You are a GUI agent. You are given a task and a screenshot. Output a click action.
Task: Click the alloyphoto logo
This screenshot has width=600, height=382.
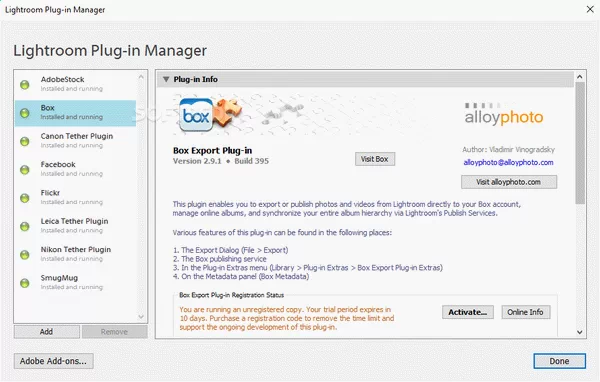pos(504,114)
